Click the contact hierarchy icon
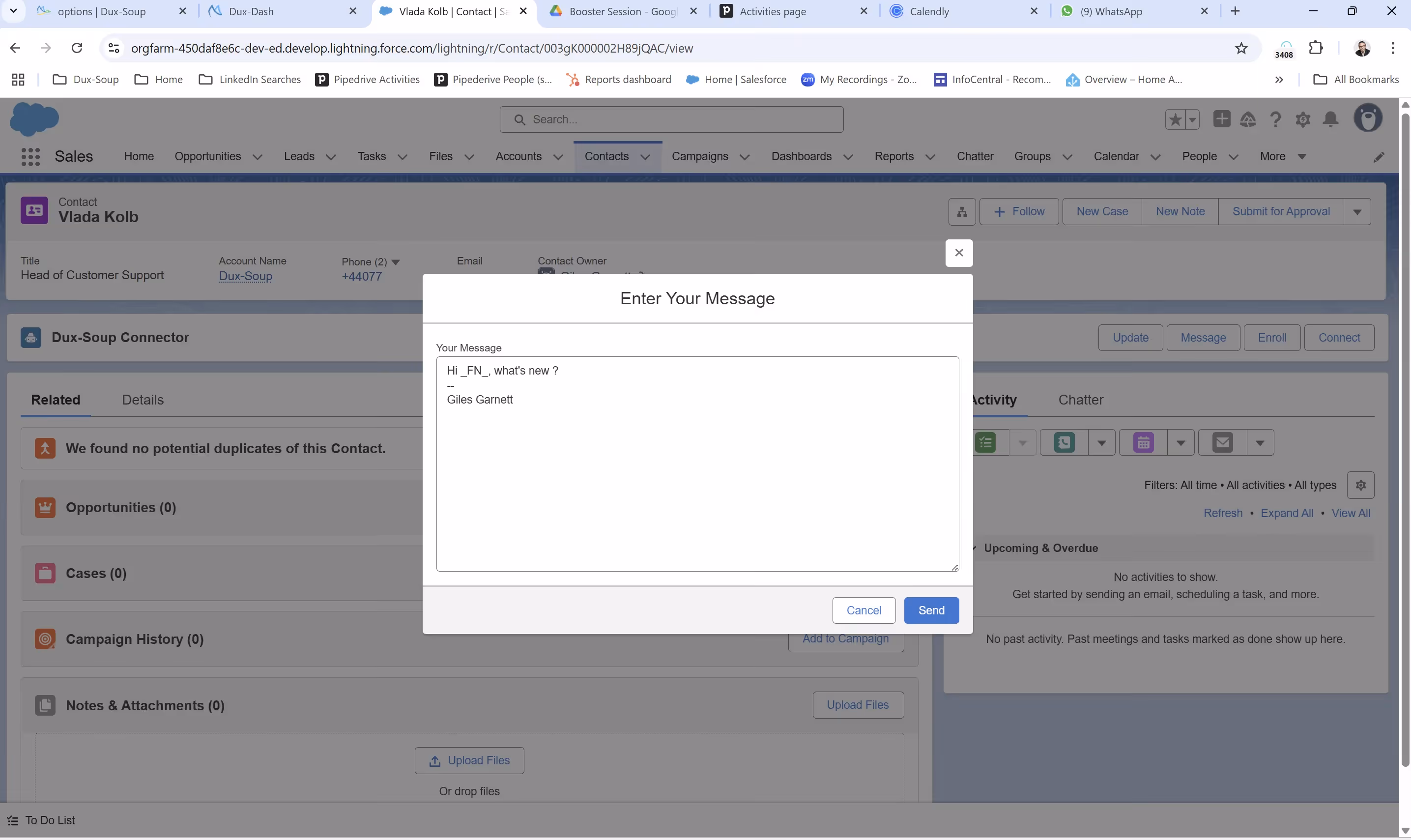Image resolution: width=1411 pixels, height=840 pixels. (962, 212)
